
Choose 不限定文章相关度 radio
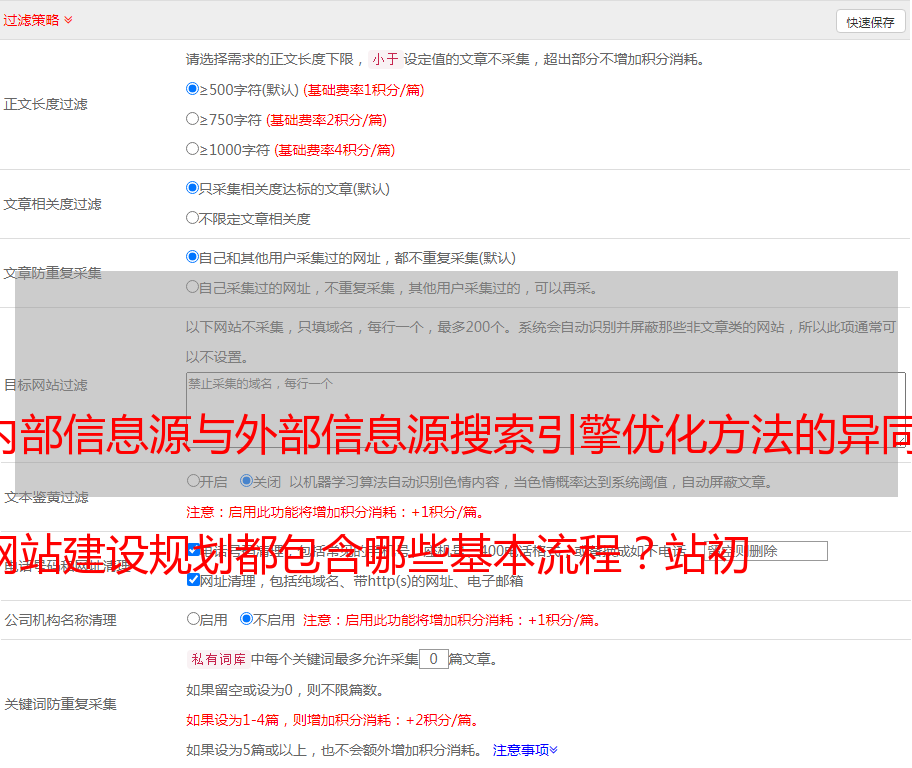point(193,218)
